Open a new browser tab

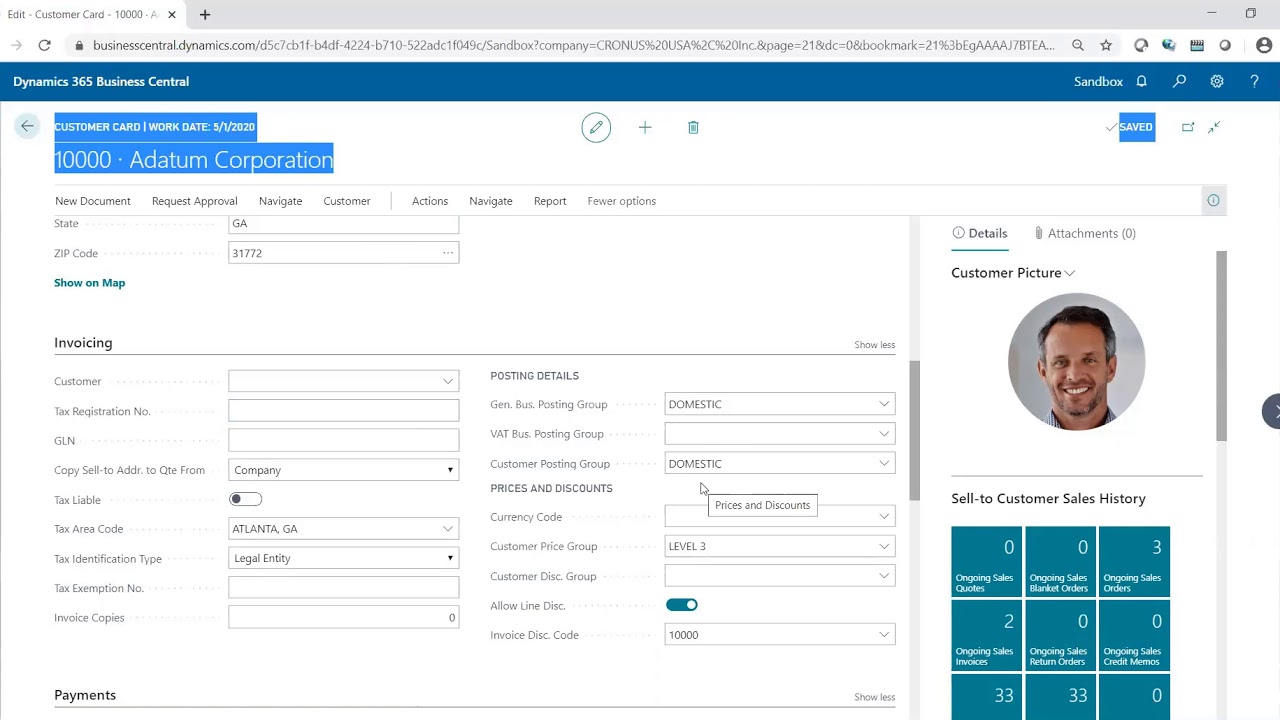(x=205, y=14)
